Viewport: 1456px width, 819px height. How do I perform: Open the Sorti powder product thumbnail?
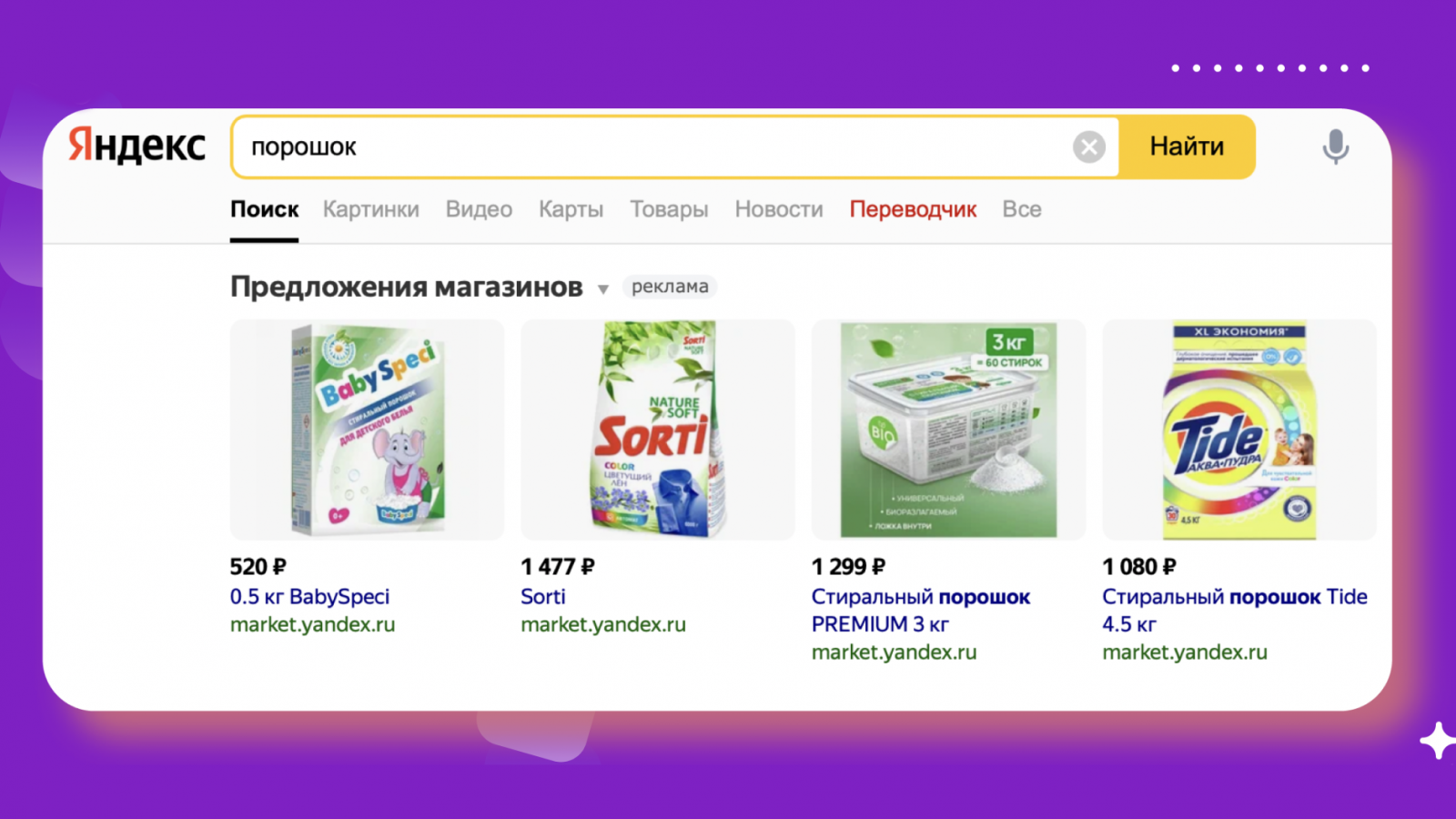pyautogui.click(x=658, y=430)
